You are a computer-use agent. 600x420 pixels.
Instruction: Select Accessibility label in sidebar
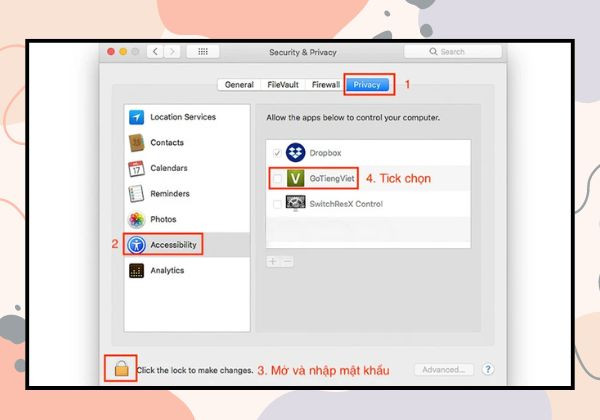[173, 245]
